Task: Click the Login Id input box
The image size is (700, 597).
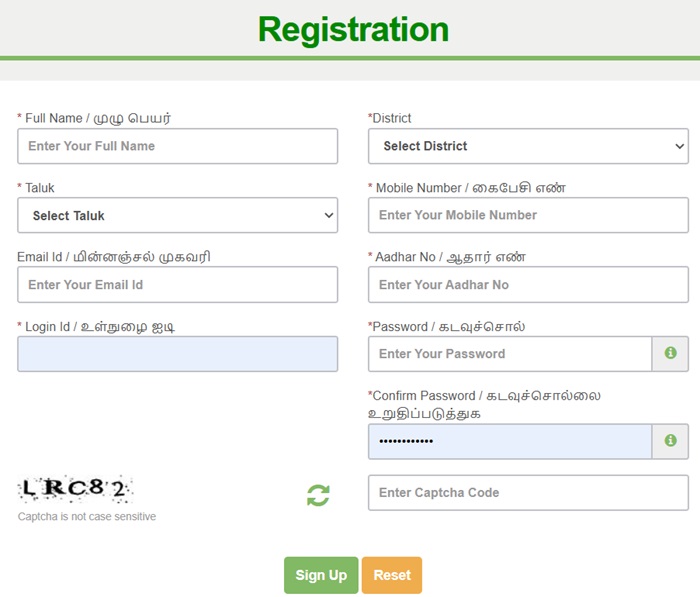Action: tap(177, 353)
